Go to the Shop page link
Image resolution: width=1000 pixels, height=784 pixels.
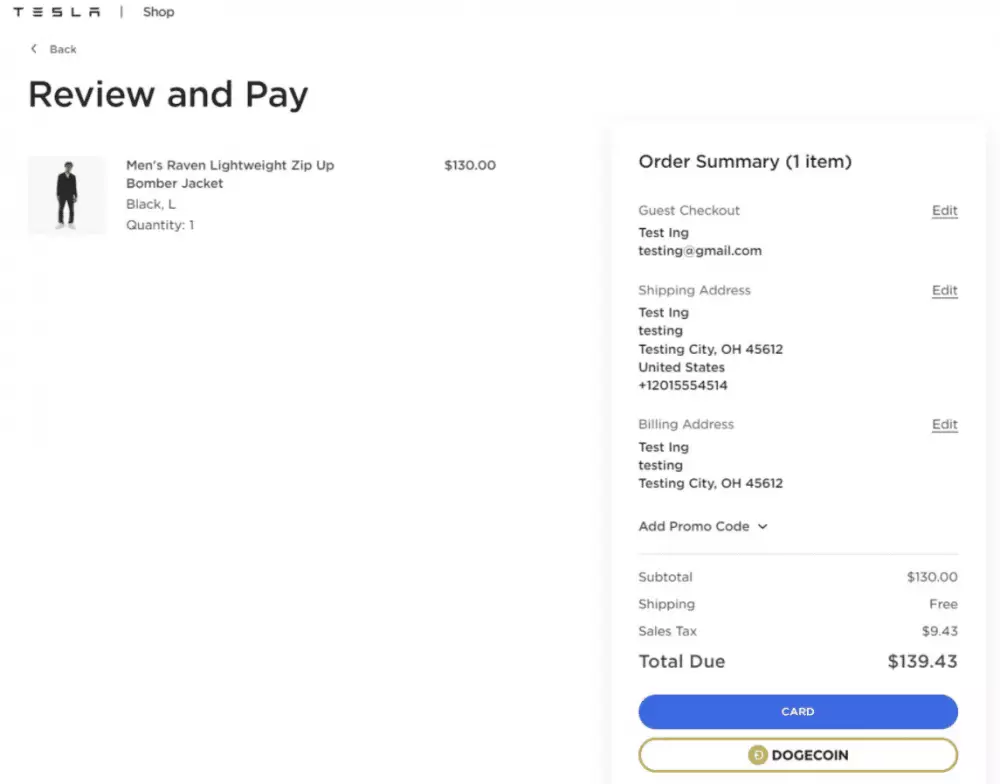coord(158,12)
